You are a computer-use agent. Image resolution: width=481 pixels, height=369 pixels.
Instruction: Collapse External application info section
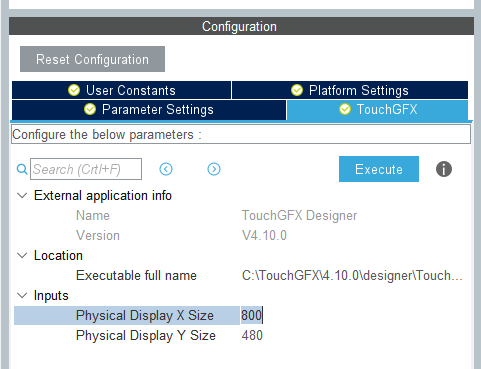(22, 195)
